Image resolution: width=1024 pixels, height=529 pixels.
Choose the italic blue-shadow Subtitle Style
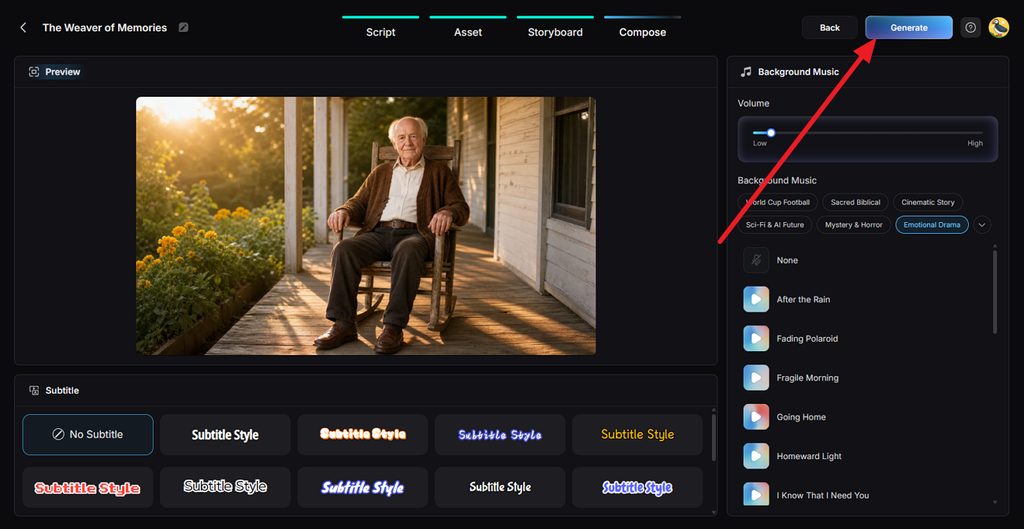click(x=362, y=487)
